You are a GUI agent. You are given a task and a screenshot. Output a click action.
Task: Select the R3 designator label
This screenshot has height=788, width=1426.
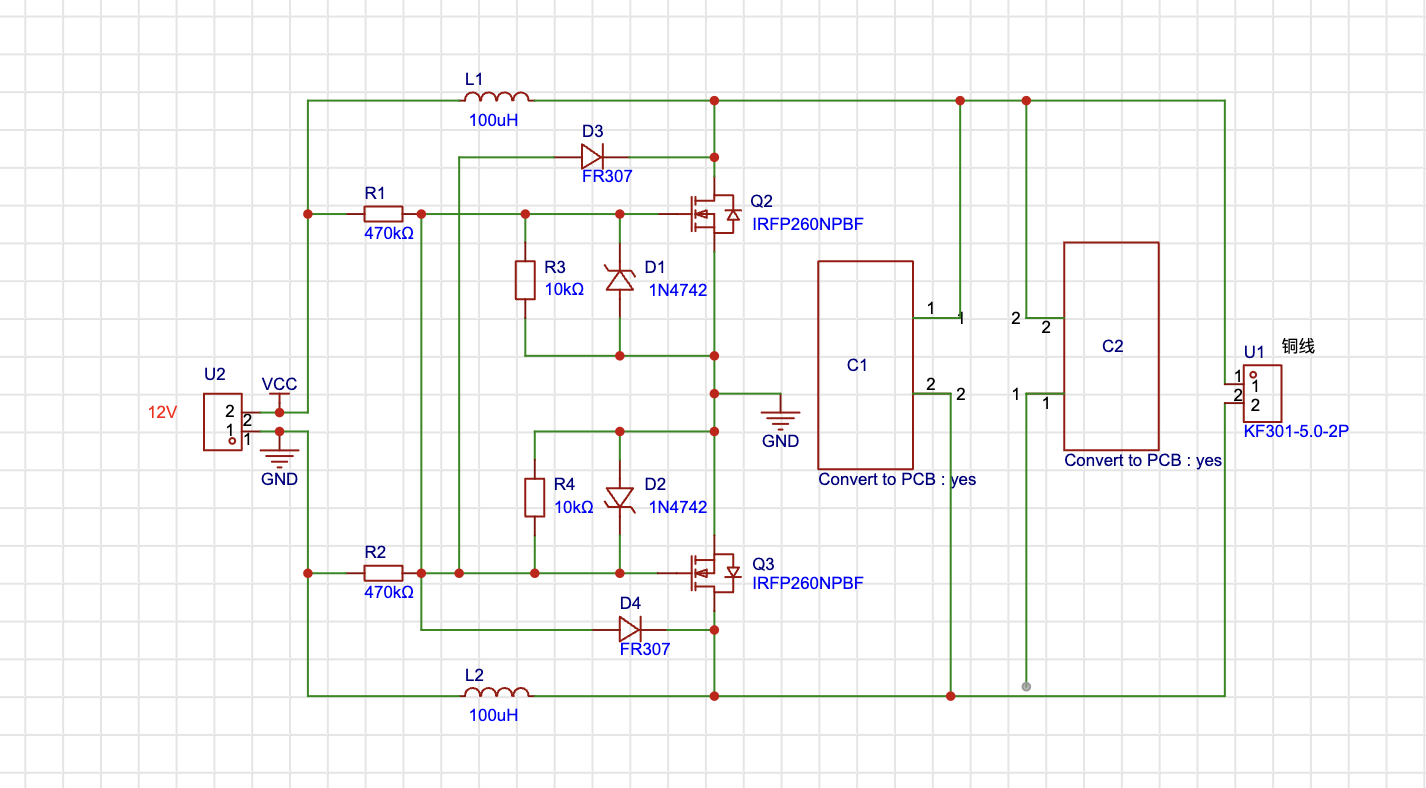(555, 267)
